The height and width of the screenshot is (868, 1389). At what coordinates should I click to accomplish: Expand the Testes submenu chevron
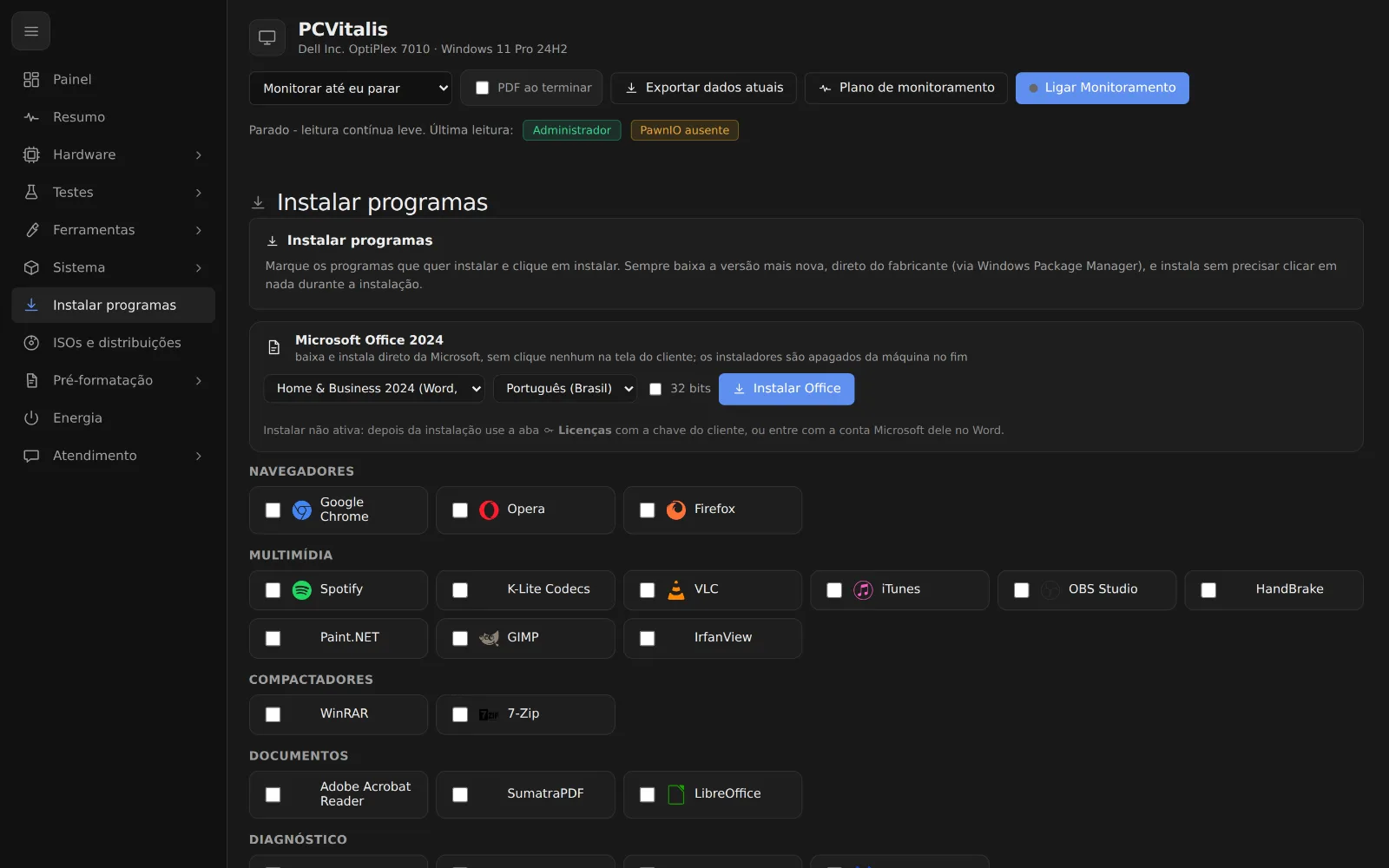pyautogui.click(x=199, y=193)
